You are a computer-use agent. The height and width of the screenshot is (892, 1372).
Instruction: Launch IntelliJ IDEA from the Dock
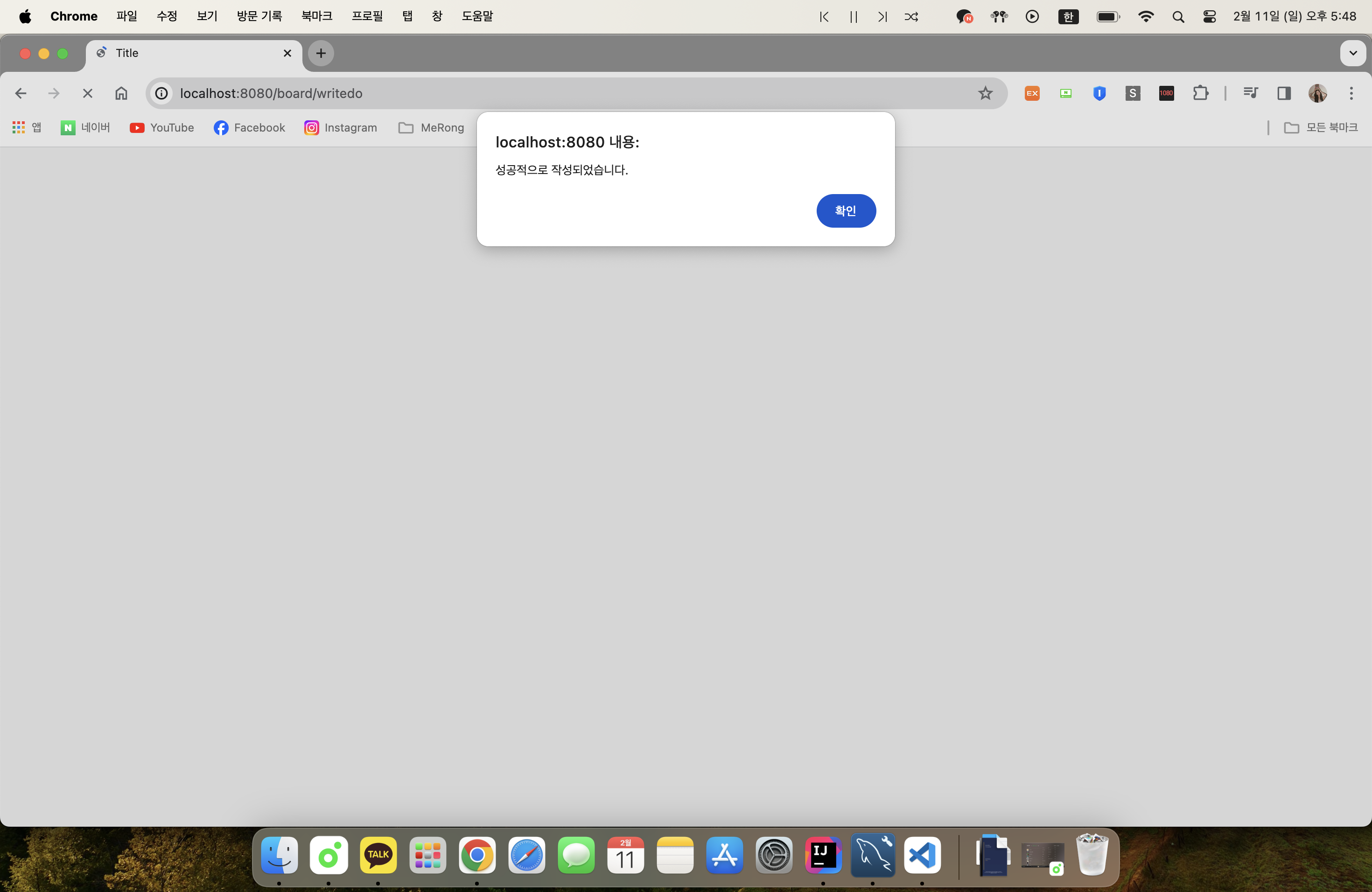(x=823, y=855)
